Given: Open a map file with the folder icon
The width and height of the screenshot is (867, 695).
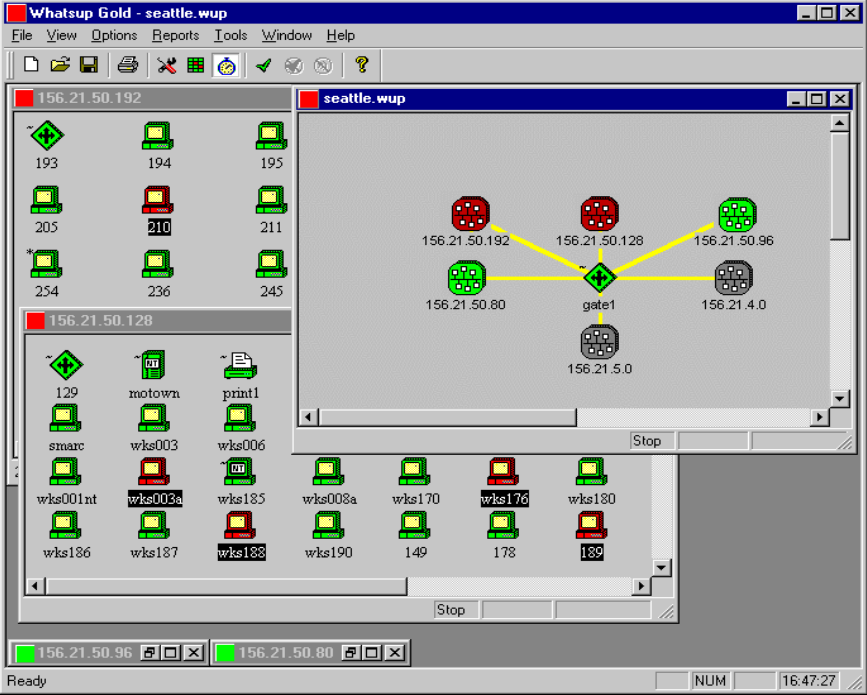Looking at the screenshot, I should 60,65.
